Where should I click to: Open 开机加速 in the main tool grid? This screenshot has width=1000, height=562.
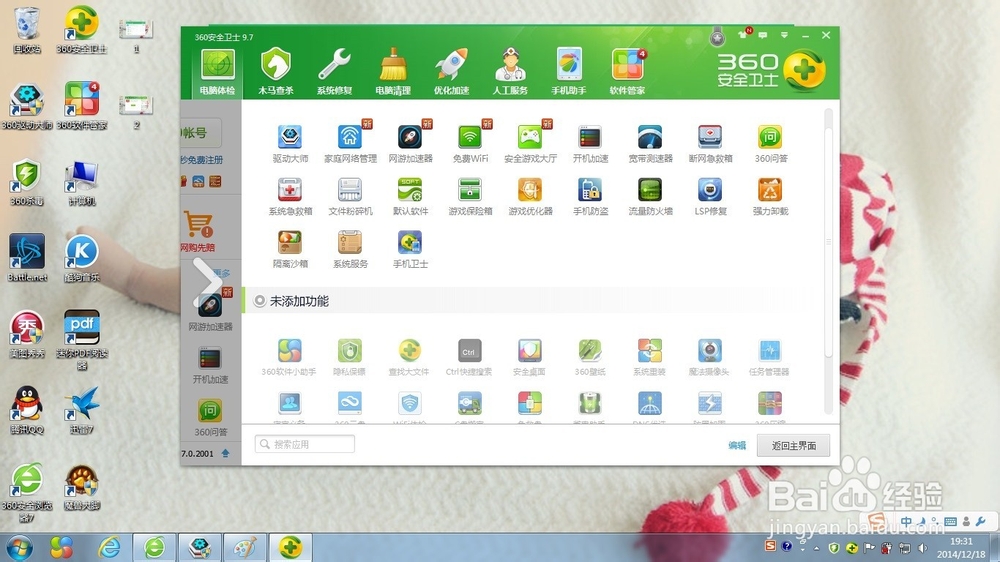[590, 144]
